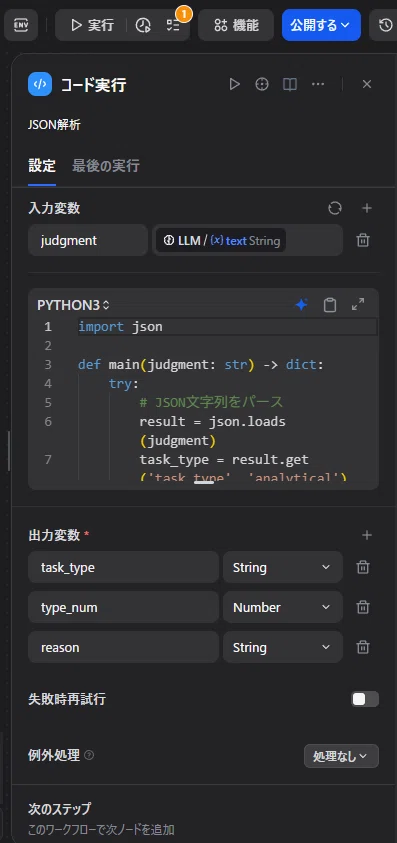
Task: Delete the task_type output variable
Action: [x=363, y=567]
